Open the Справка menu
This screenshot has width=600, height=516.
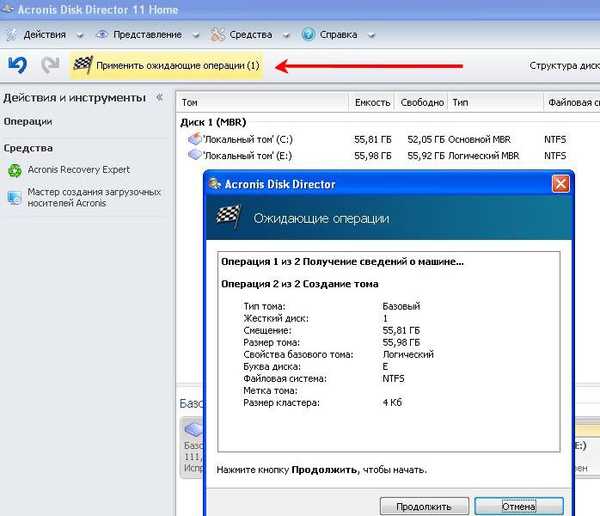338,35
